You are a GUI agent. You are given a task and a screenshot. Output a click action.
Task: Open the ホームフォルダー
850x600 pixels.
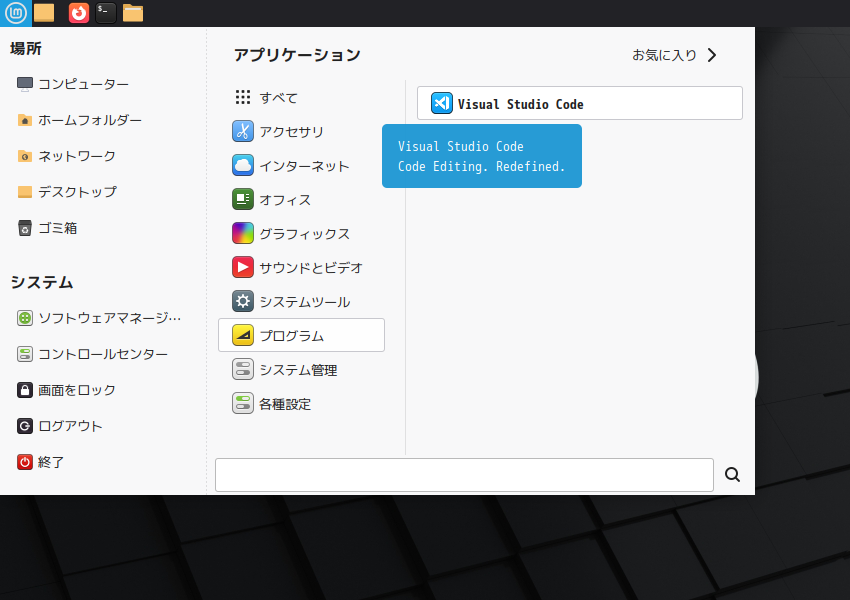click(79, 120)
